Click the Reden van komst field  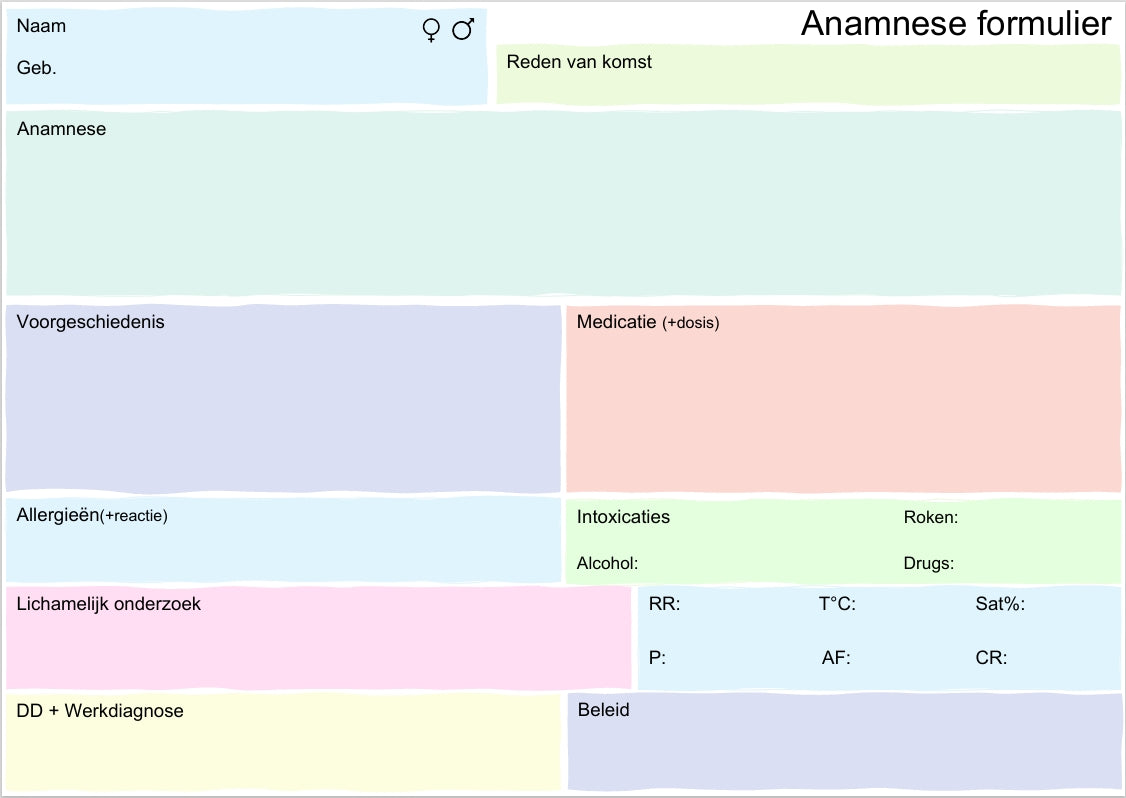coord(808,74)
